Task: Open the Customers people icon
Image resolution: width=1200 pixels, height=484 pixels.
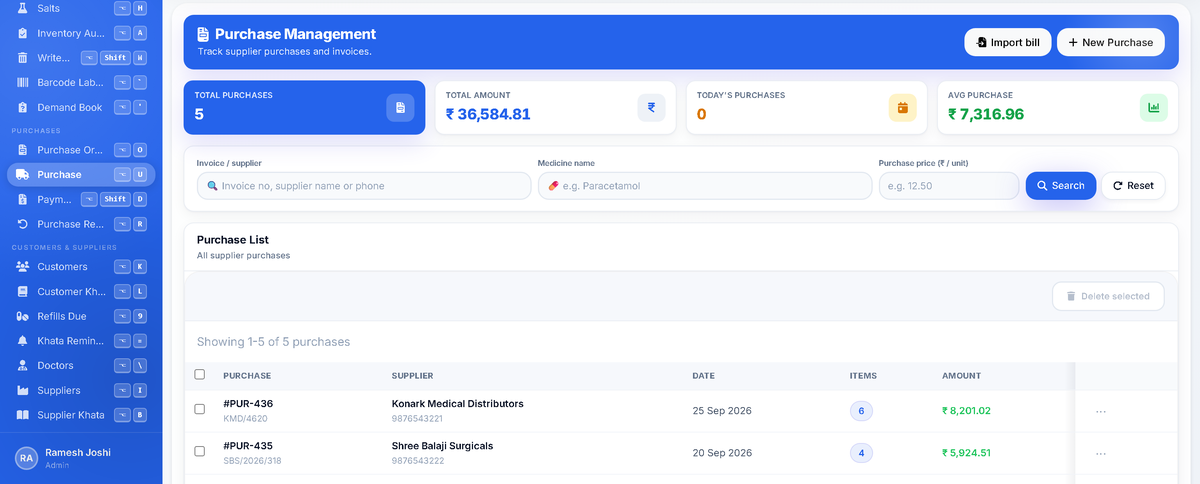Action: 22,267
